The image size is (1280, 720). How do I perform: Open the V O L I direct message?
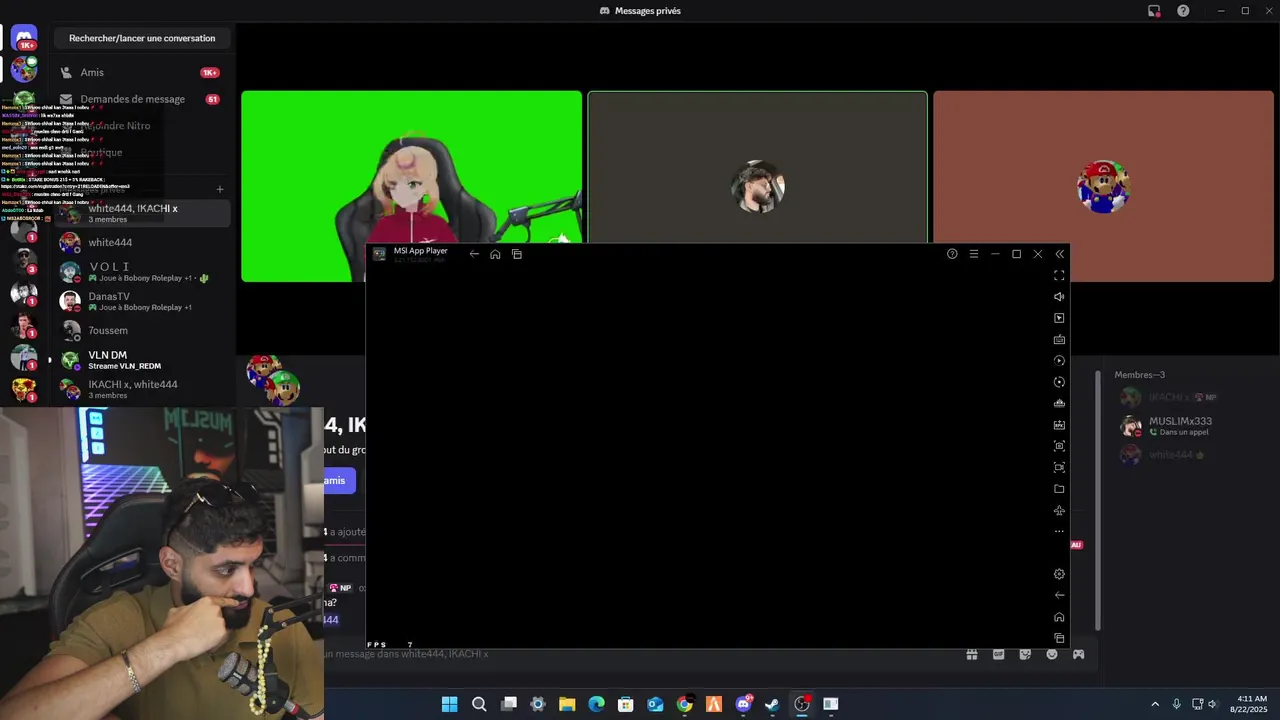[x=142, y=271]
